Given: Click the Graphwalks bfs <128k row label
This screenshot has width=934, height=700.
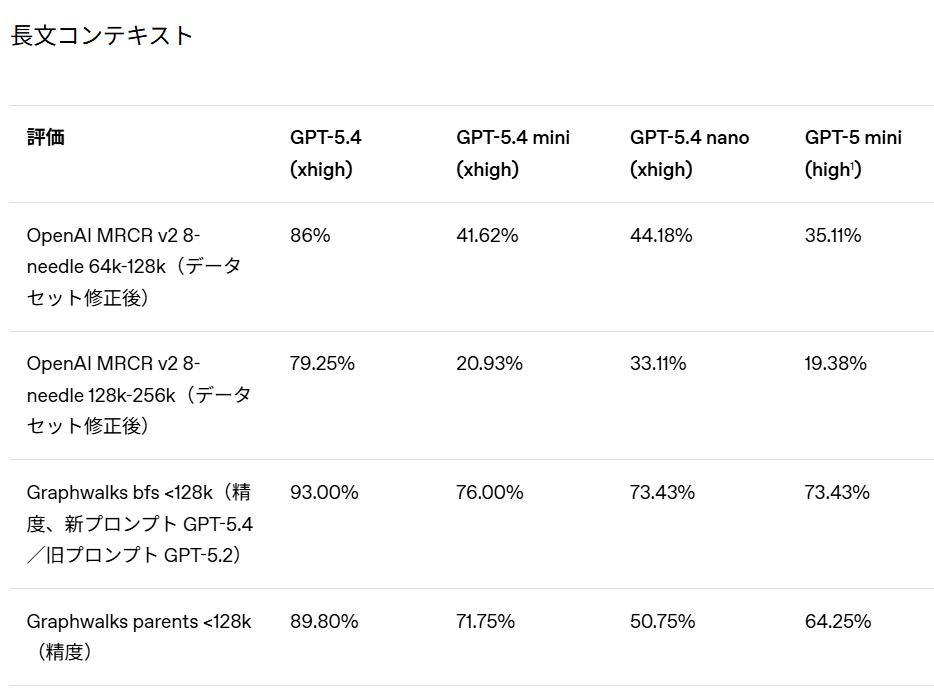Looking at the screenshot, I should (139, 523).
